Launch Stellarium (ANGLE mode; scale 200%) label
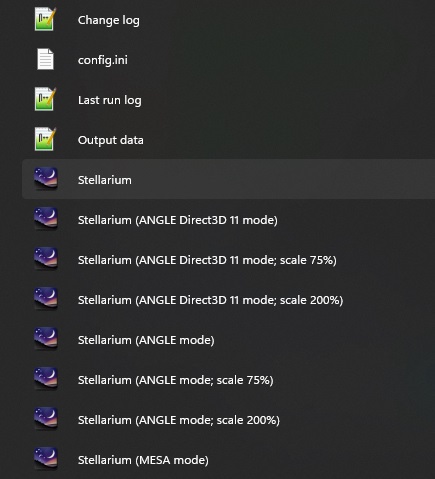435x479 pixels. click(x=179, y=420)
